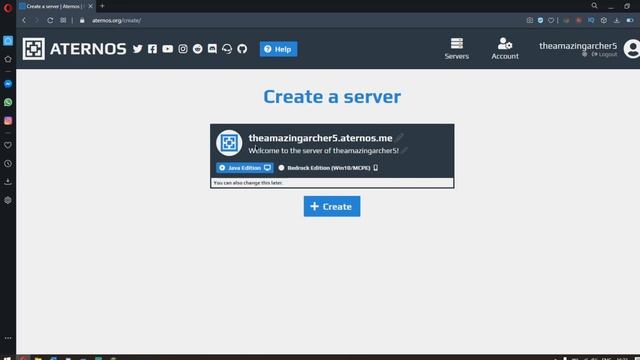Click text 'You can also change this later.'
This screenshot has width=640, height=360.
(248, 183)
